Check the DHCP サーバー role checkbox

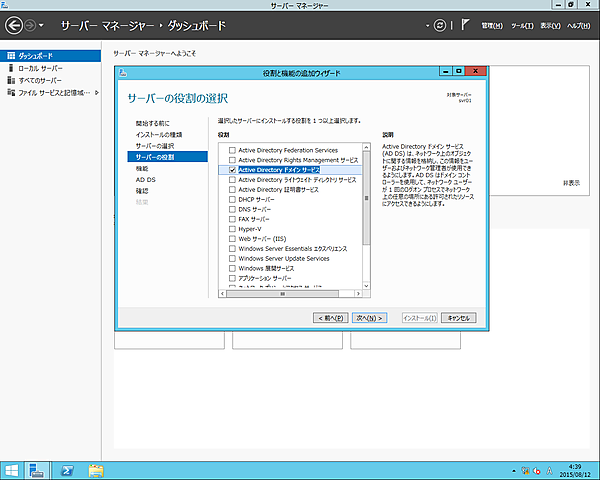[x=233, y=199]
